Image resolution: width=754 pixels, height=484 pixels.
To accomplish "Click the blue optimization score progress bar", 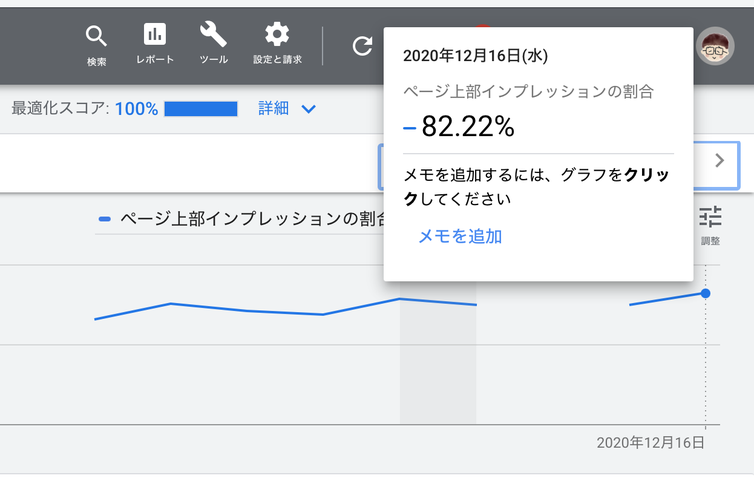I will pos(200,108).
